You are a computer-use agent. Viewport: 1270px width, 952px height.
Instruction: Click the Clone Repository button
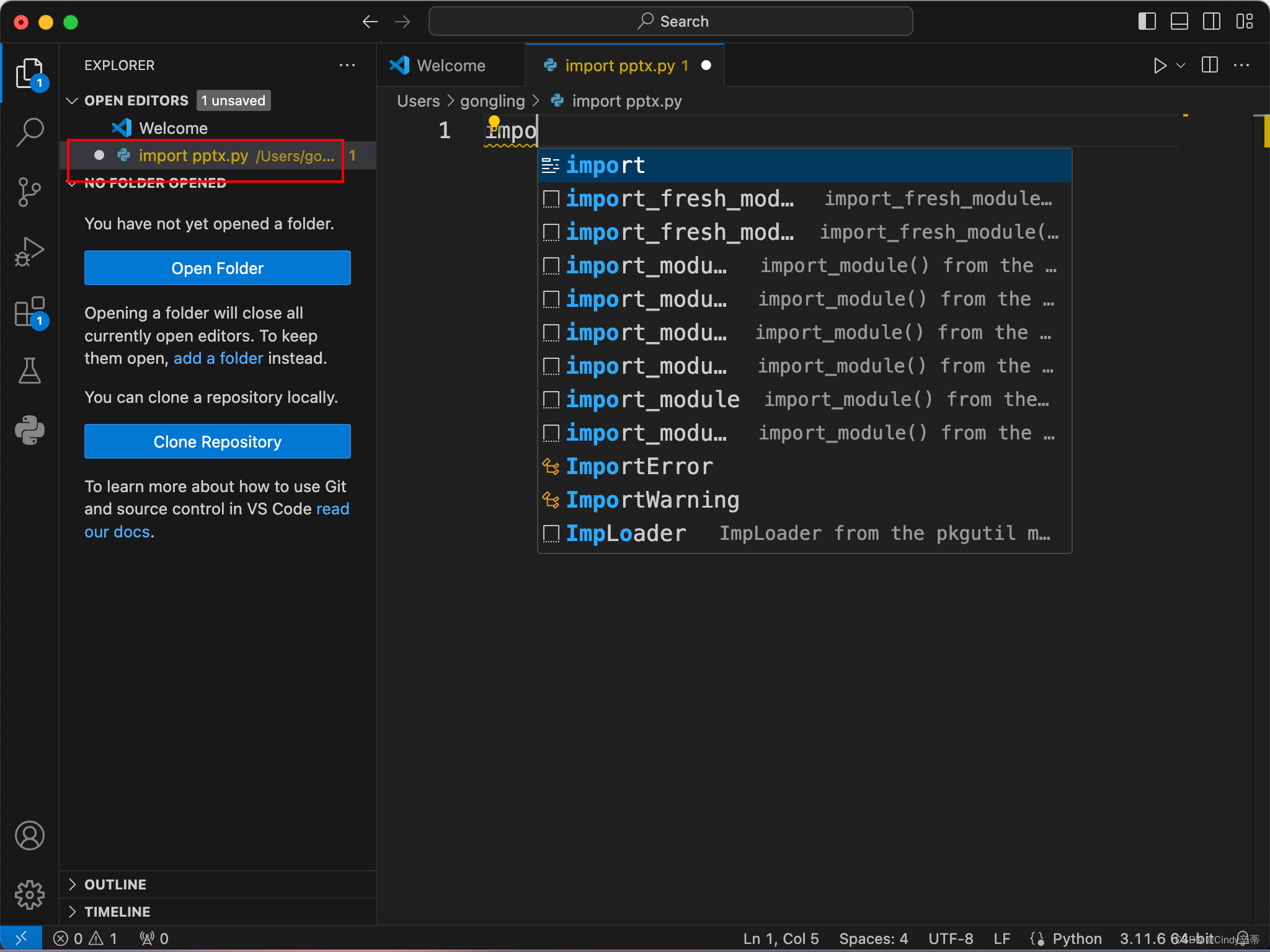(x=217, y=441)
